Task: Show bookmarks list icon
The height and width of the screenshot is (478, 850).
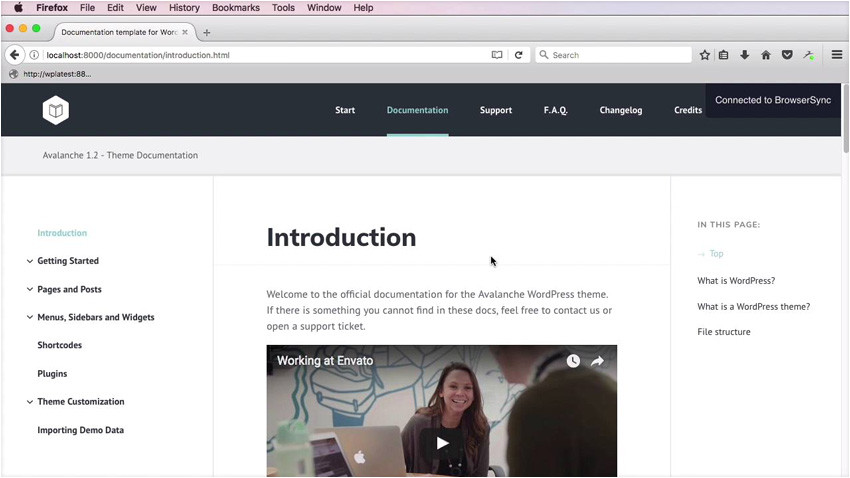Action: coord(724,55)
